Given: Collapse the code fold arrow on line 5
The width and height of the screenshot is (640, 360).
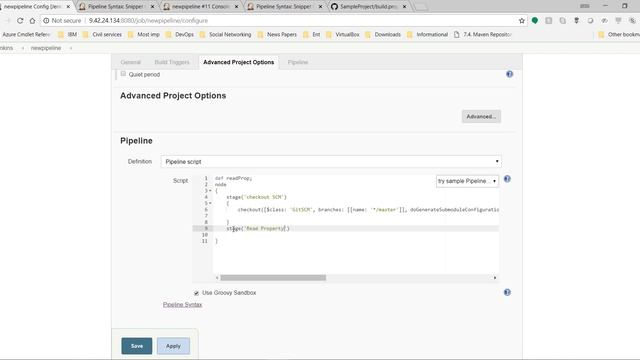Looking at the screenshot, I should pyautogui.click(x=210, y=203).
